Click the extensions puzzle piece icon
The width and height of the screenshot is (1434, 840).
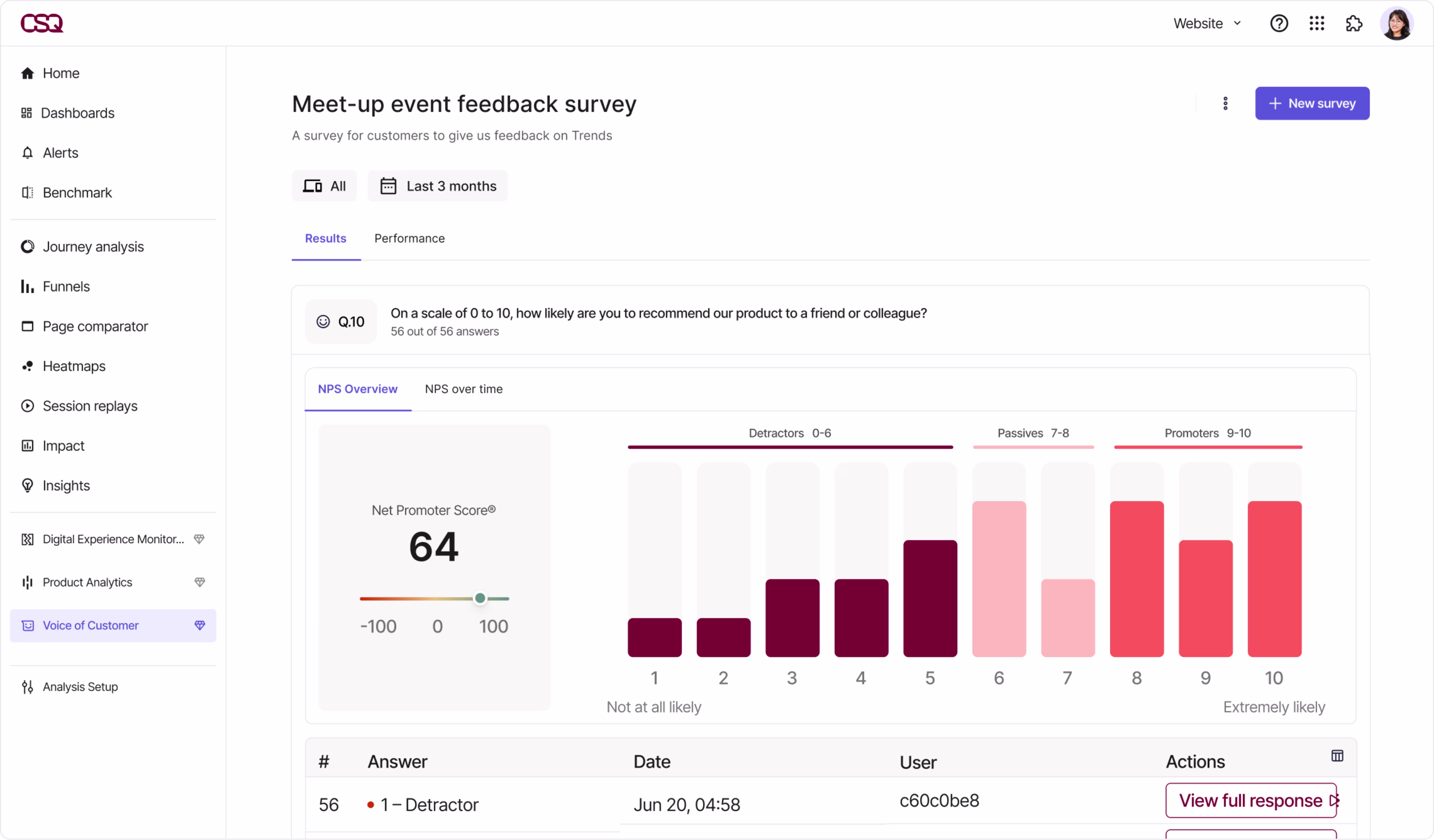click(x=1354, y=23)
